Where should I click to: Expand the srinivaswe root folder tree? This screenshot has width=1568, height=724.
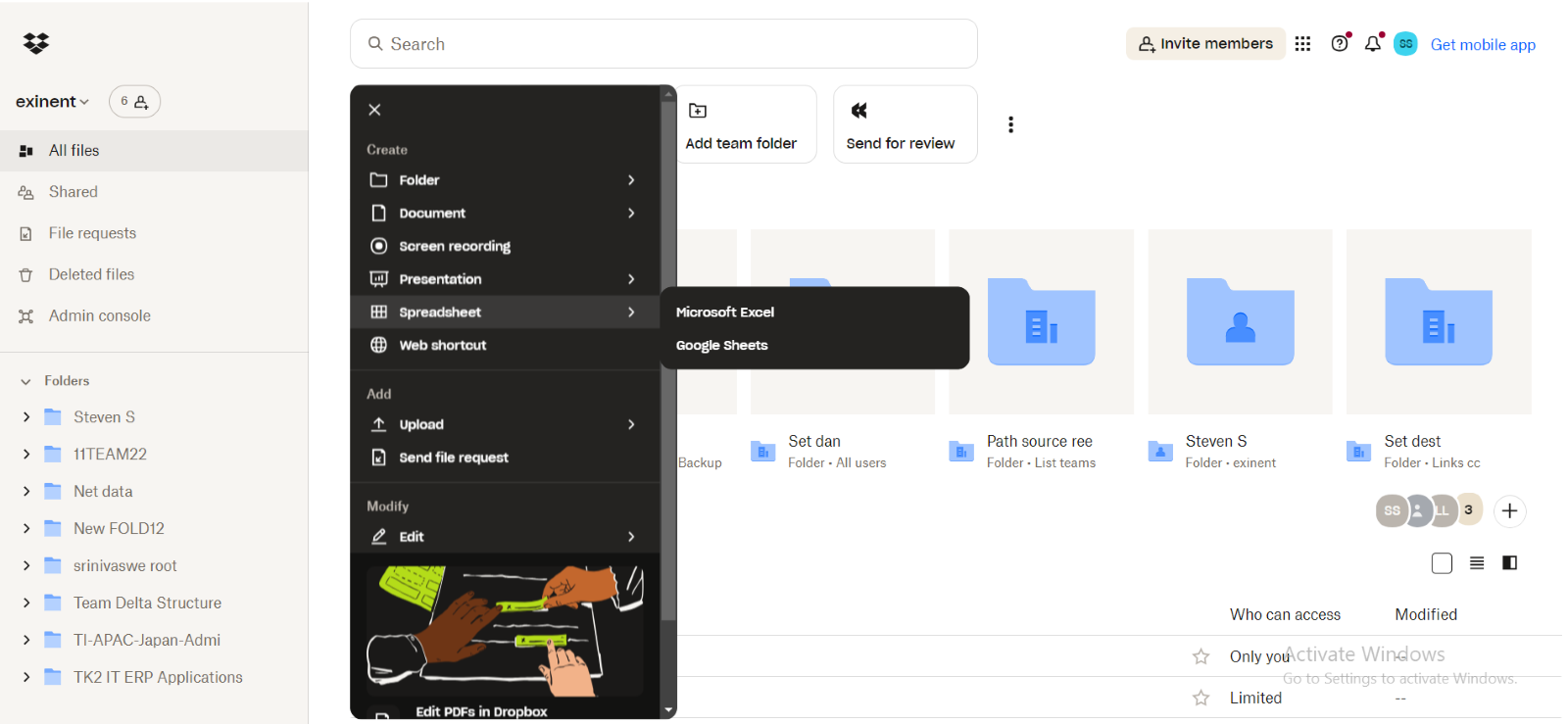tap(26, 566)
